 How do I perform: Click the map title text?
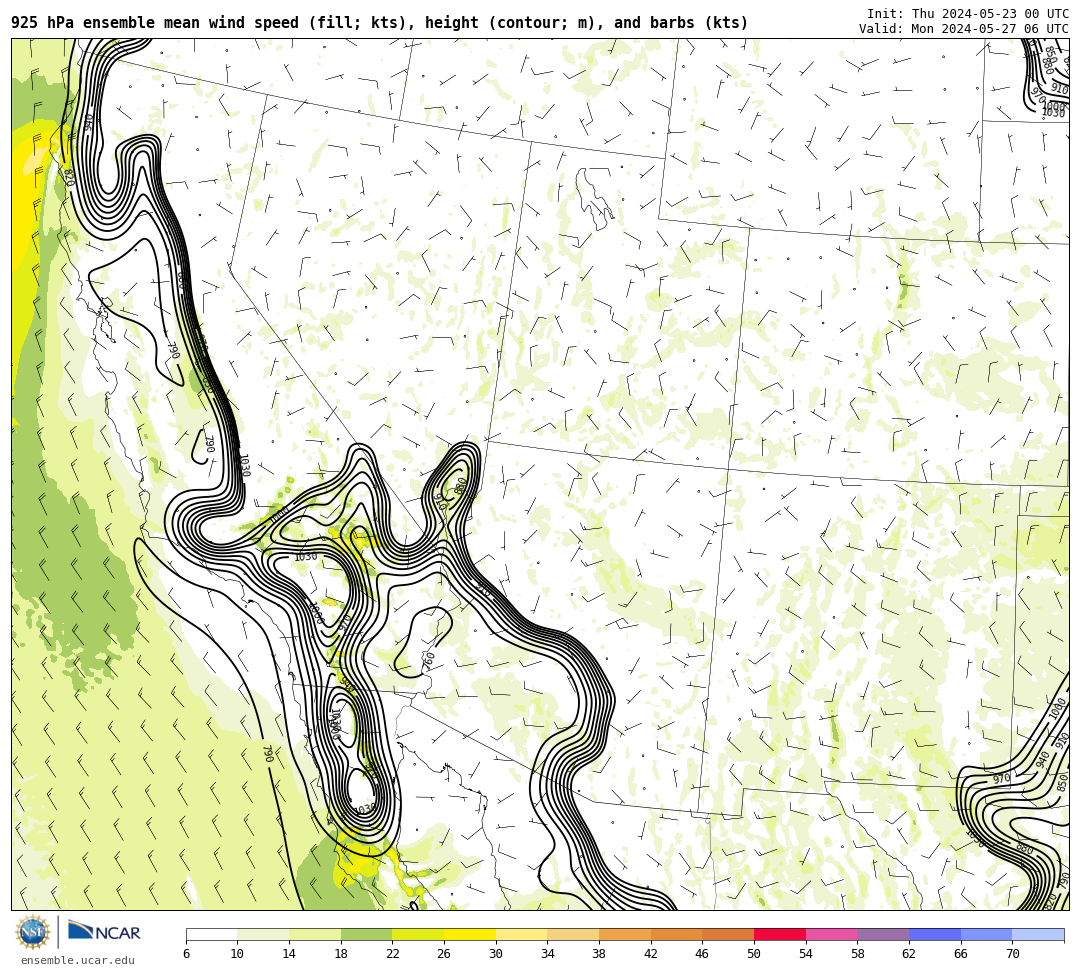(380, 23)
